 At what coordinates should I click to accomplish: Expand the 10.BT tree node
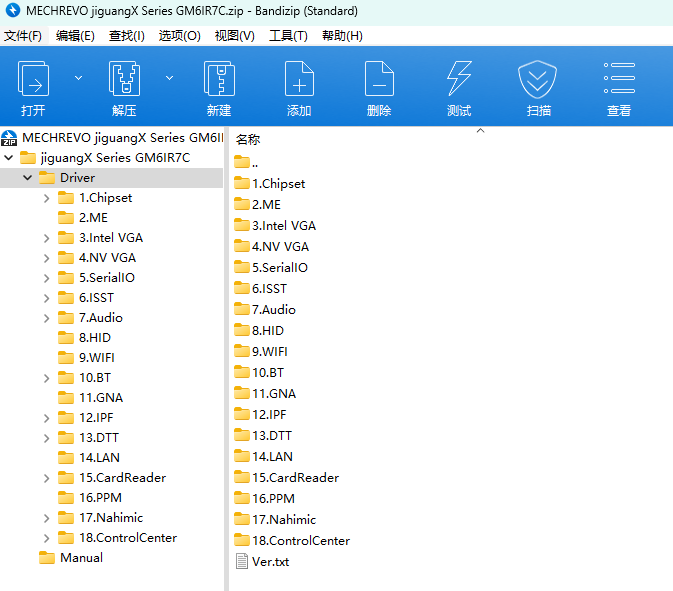pos(46,378)
